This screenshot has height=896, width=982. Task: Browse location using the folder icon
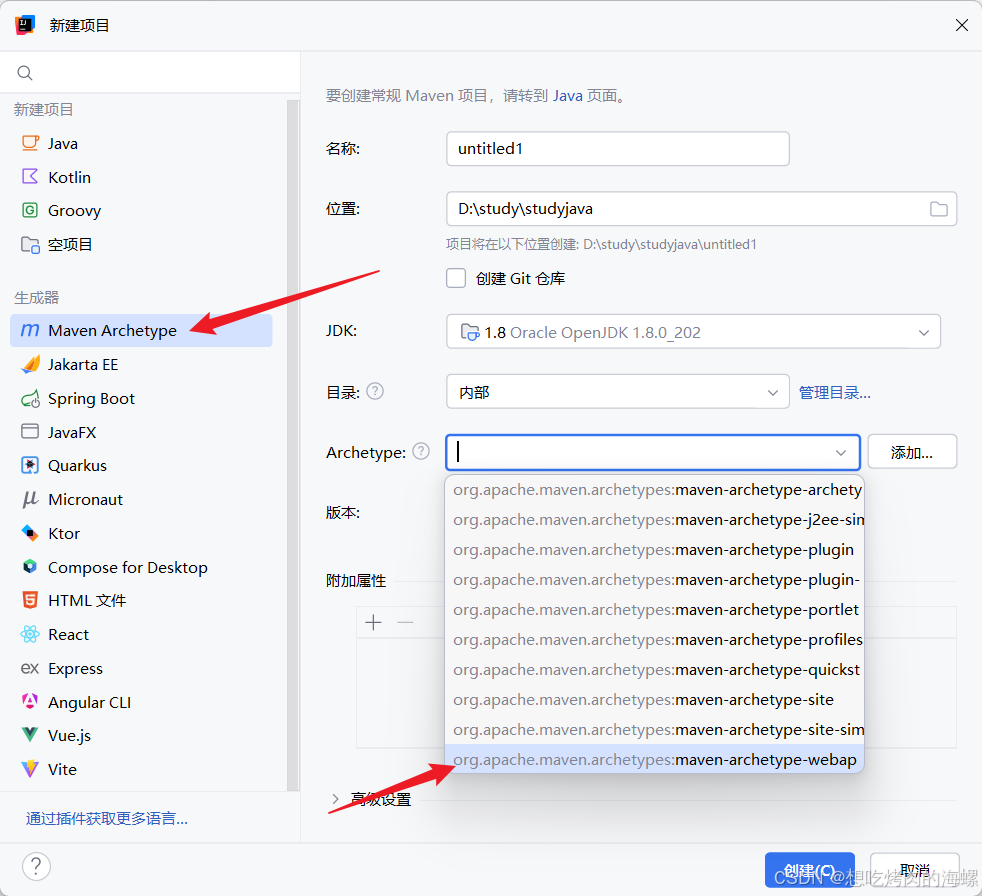pyautogui.click(x=938, y=209)
